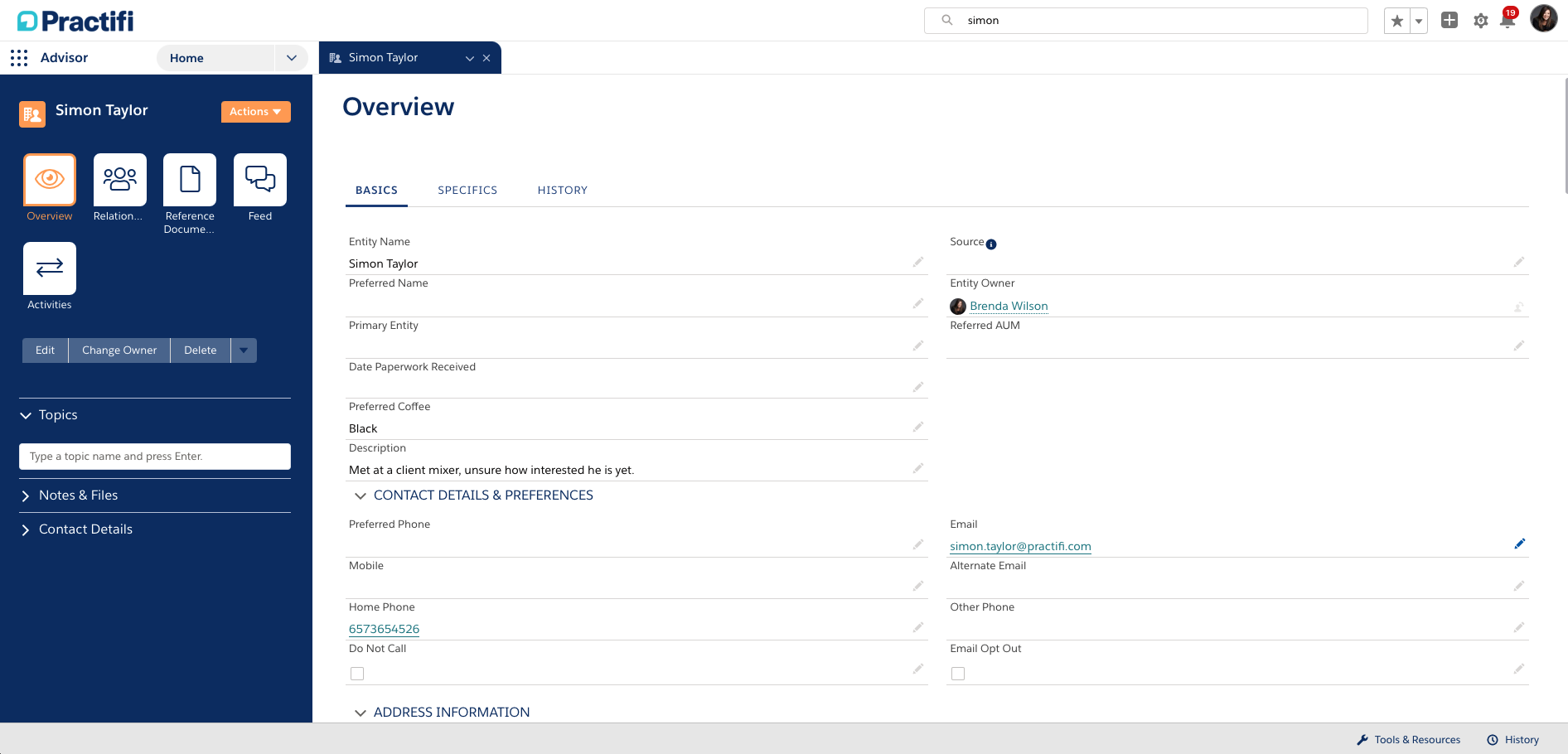Edit the Other Phone pencil icon
This screenshot has height=754, width=1568.
(x=1519, y=627)
